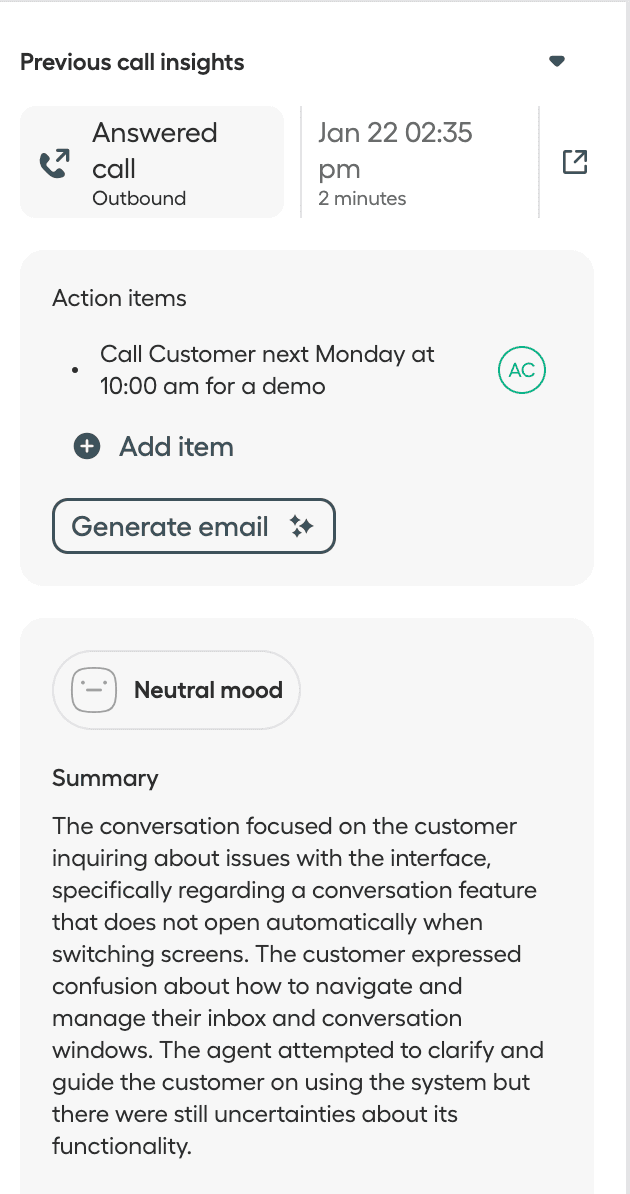The width and height of the screenshot is (630, 1194).
Task: Toggle the Neutral mood chip
Action: (x=176, y=689)
